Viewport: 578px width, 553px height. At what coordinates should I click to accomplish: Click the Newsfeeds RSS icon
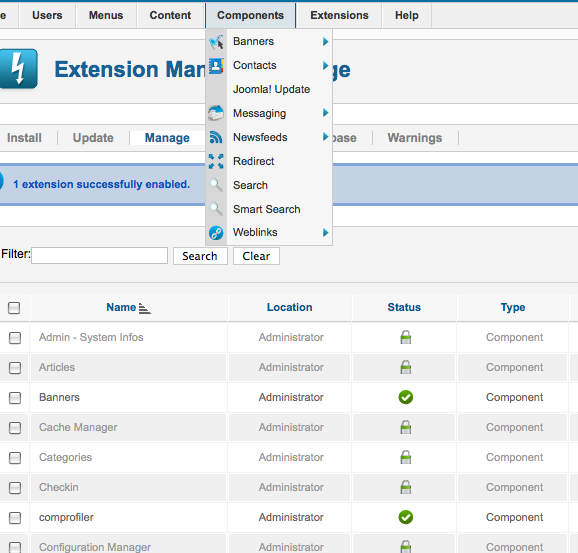coord(216,137)
